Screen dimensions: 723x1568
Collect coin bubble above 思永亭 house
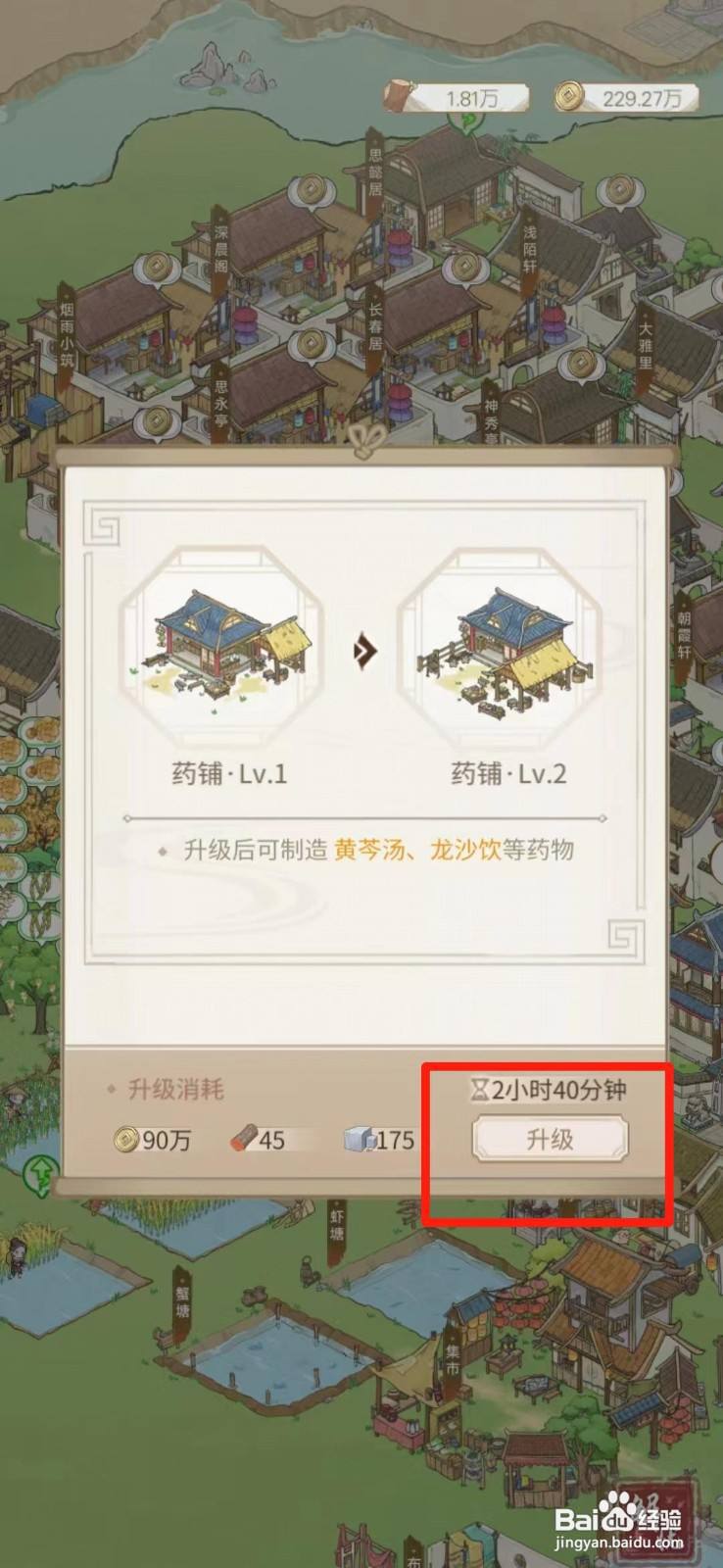click(307, 345)
